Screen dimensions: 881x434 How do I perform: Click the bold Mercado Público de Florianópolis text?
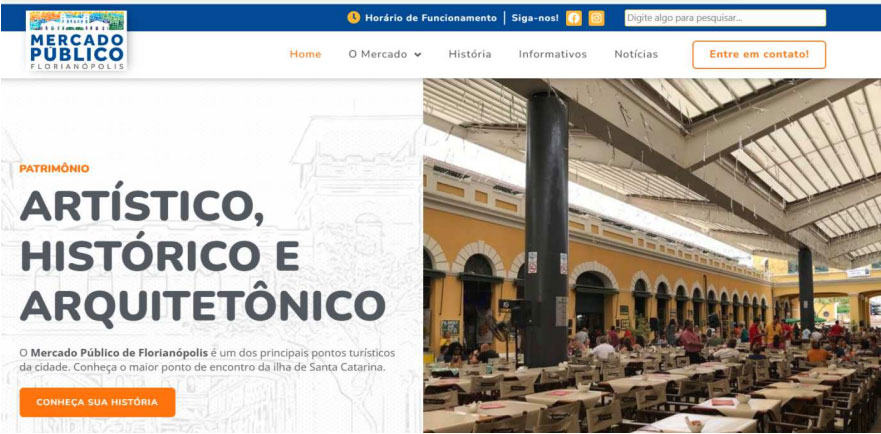coord(119,353)
